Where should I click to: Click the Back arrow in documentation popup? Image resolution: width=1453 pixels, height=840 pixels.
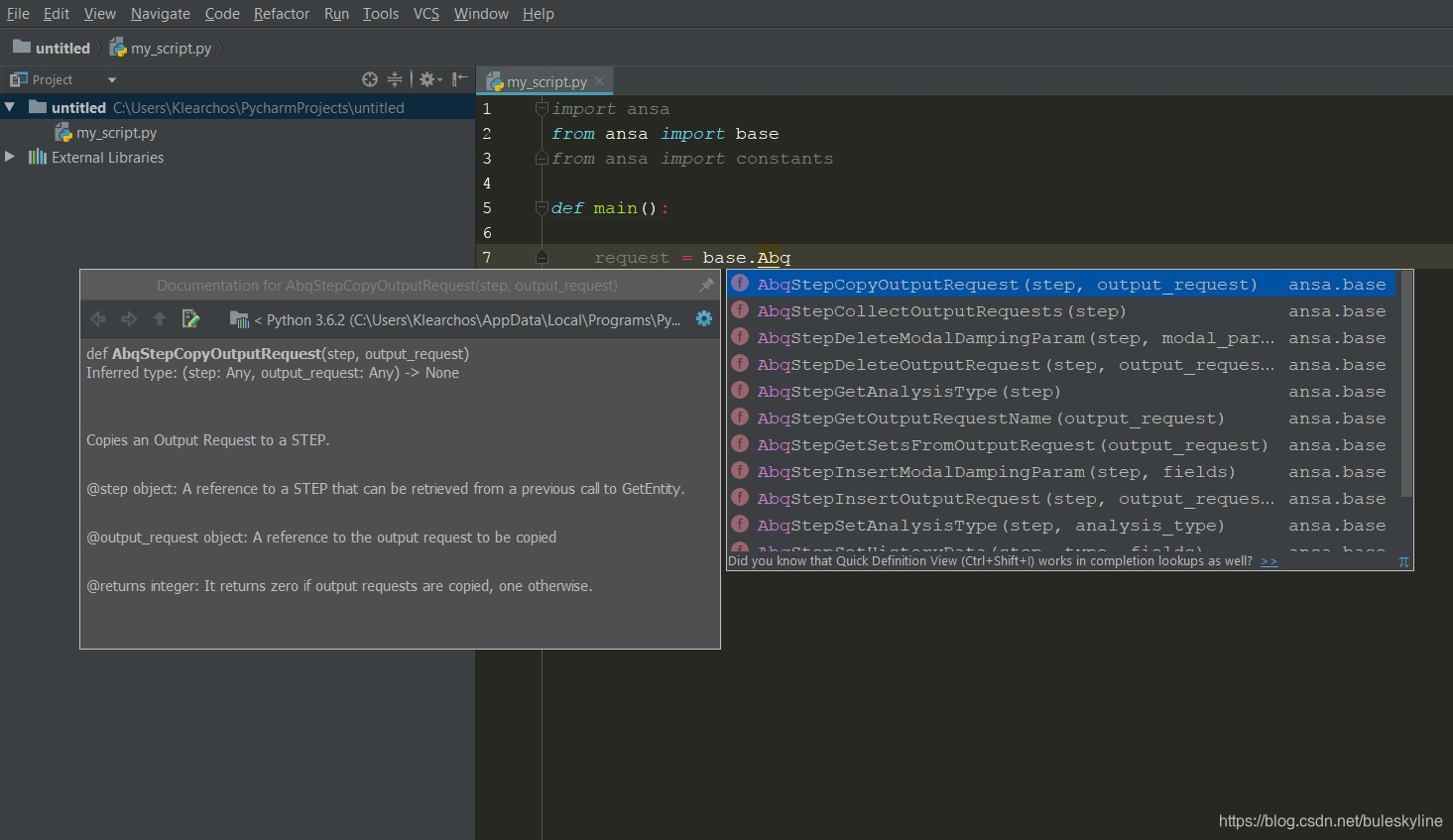click(x=98, y=319)
